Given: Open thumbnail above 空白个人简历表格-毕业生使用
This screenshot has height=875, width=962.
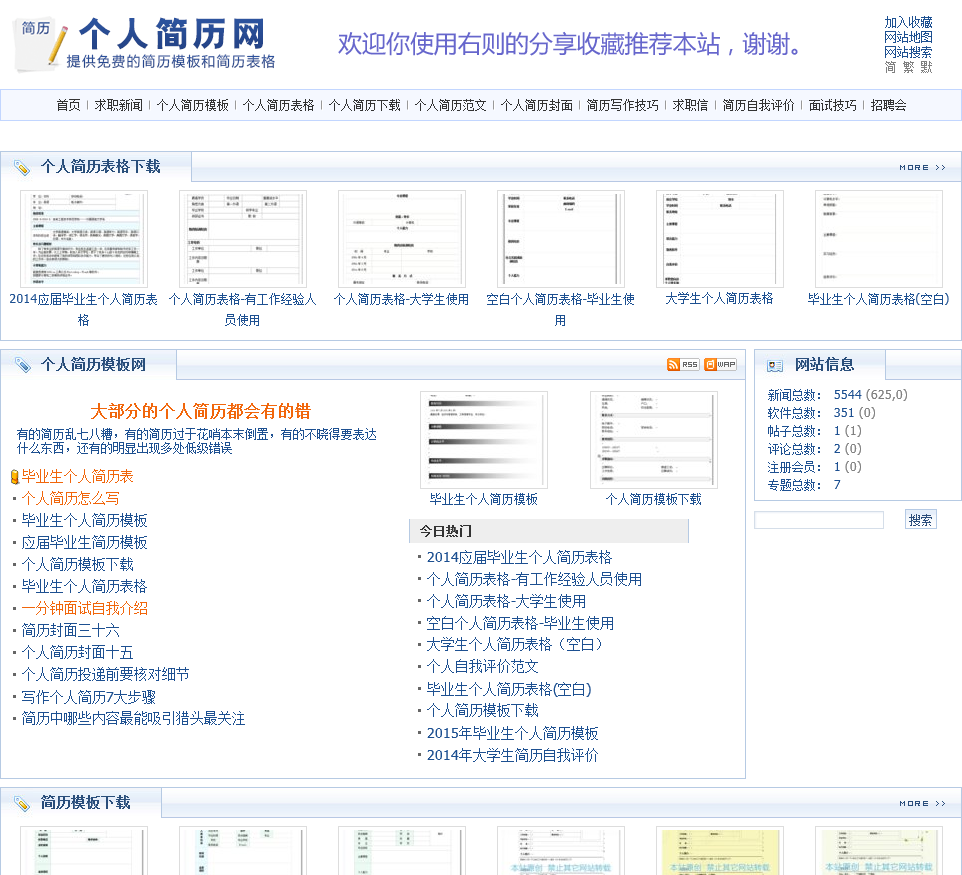Looking at the screenshot, I should (x=561, y=239).
